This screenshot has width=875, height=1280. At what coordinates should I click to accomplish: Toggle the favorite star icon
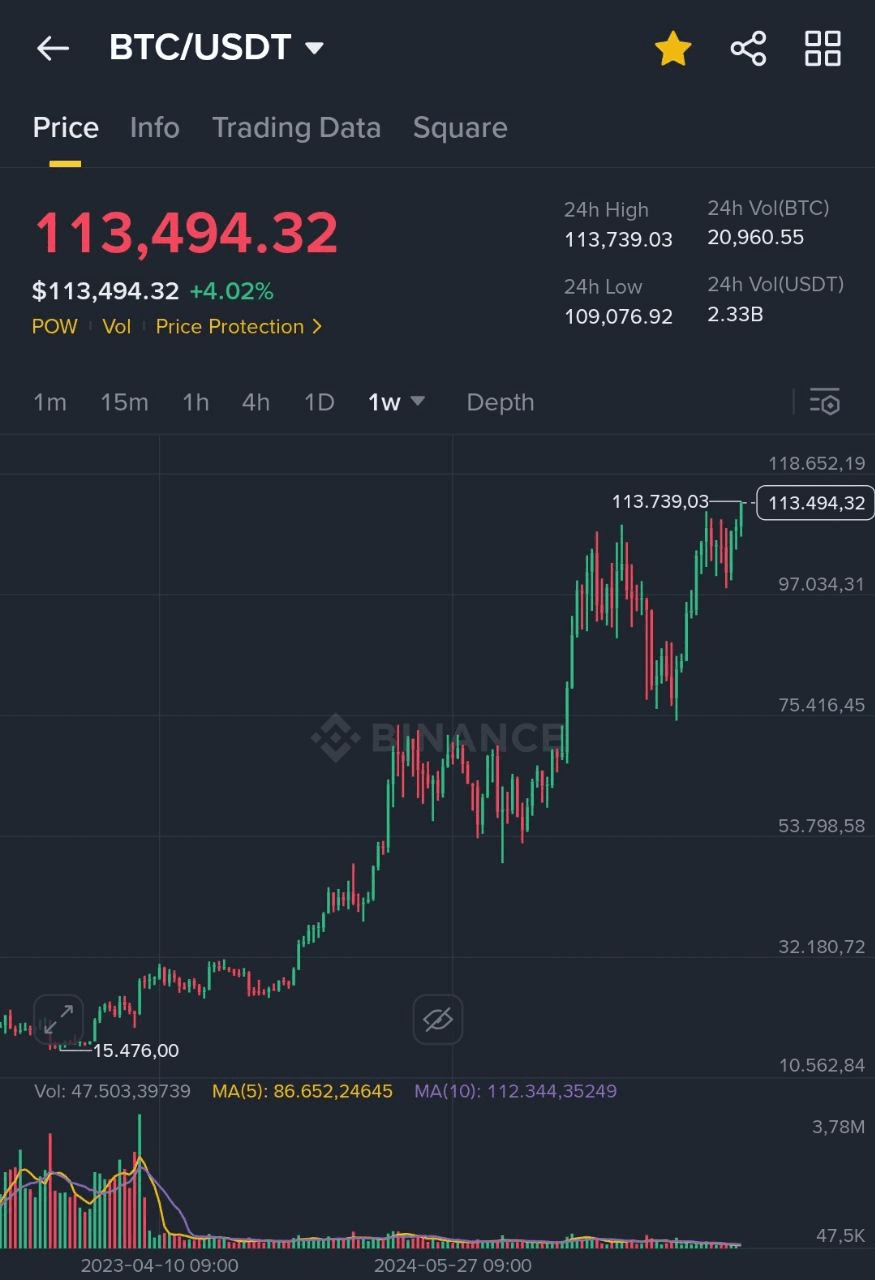point(673,48)
